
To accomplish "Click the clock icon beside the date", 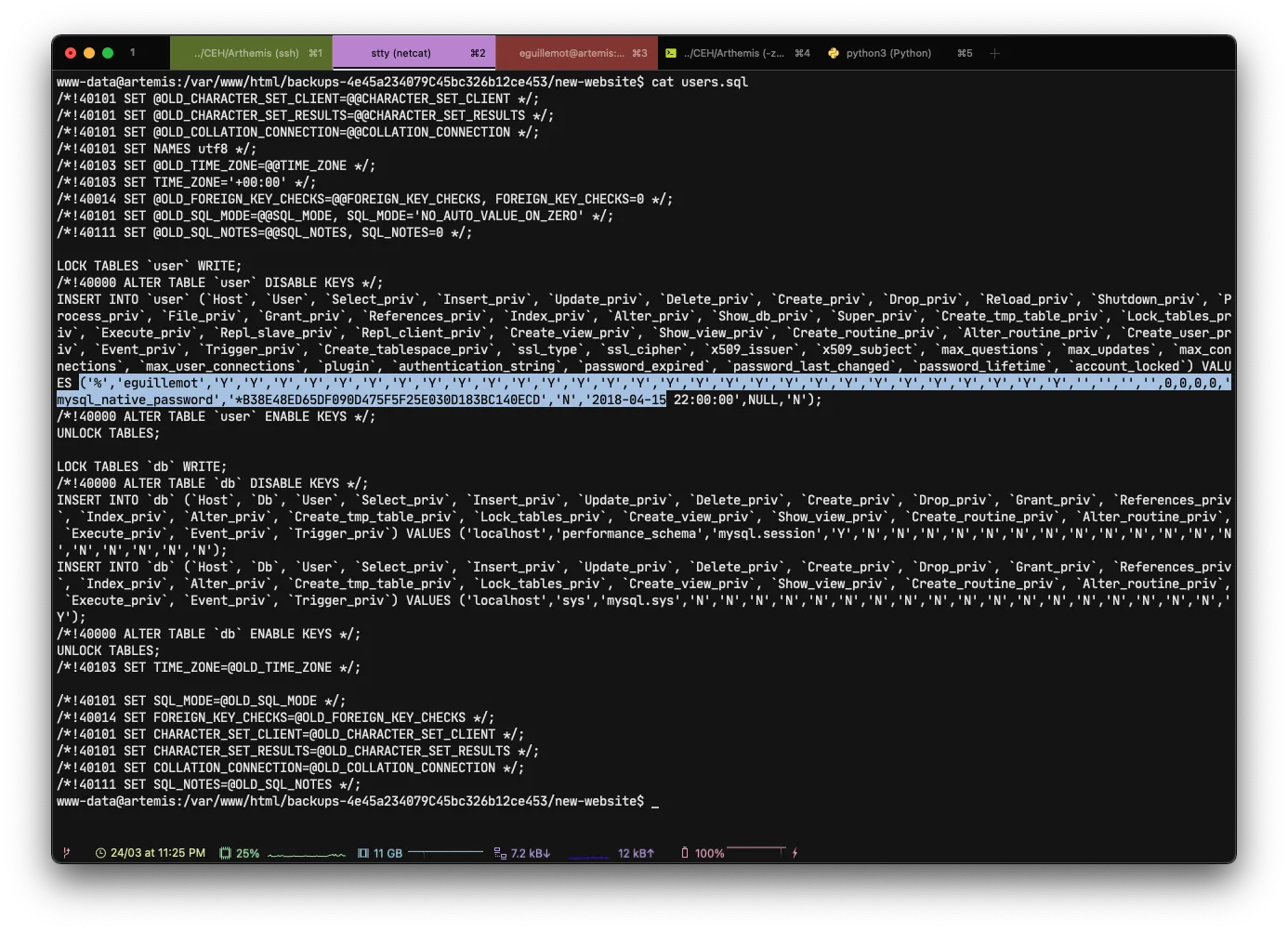I will click(x=100, y=853).
